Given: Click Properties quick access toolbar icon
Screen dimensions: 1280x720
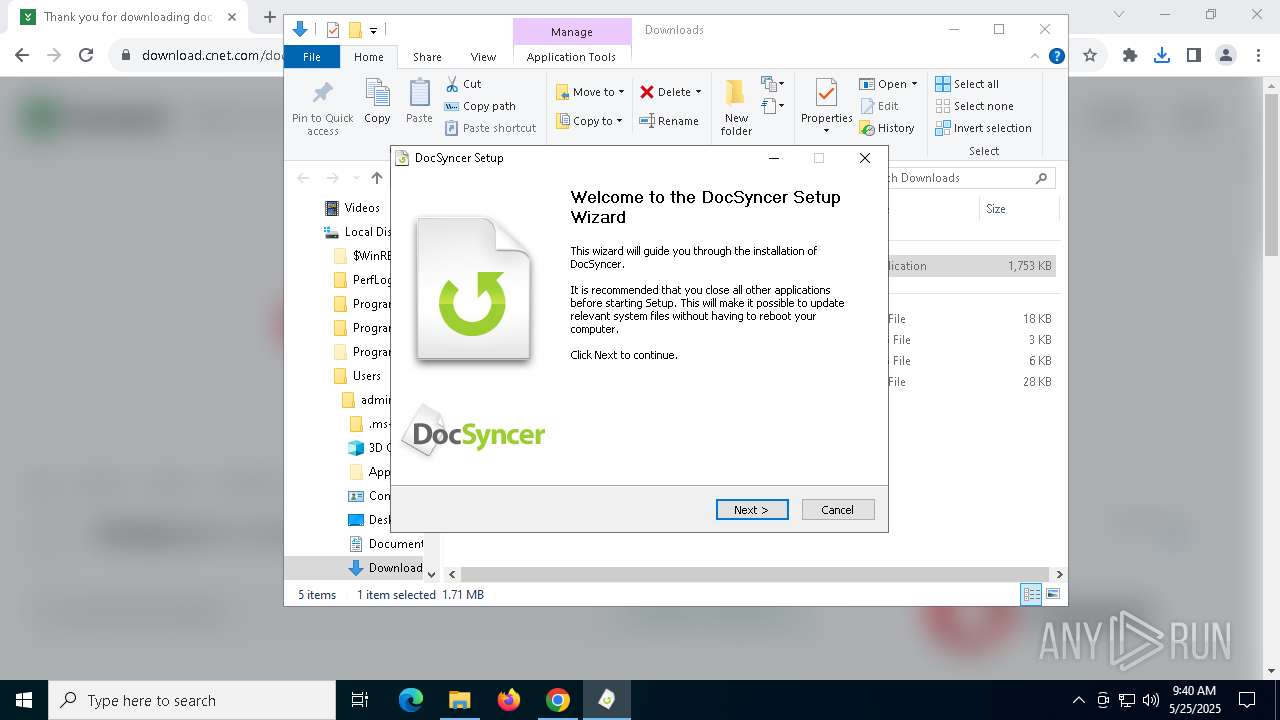Looking at the screenshot, I should [x=334, y=30].
